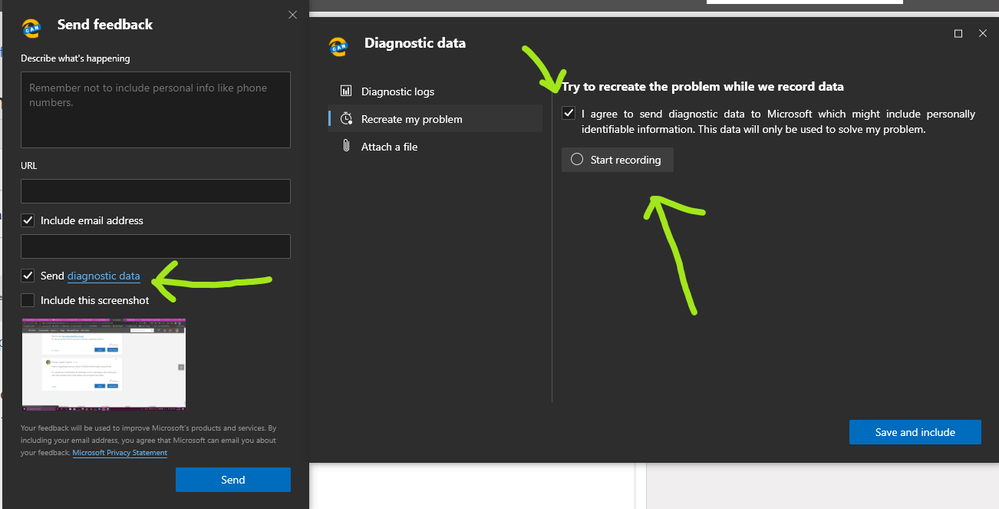
Task: Click the Send button
Action: [x=233, y=480]
